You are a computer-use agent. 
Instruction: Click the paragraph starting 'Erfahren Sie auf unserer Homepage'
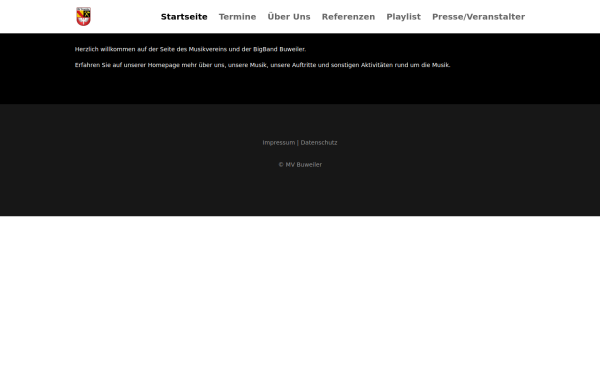click(x=262, y=65)
